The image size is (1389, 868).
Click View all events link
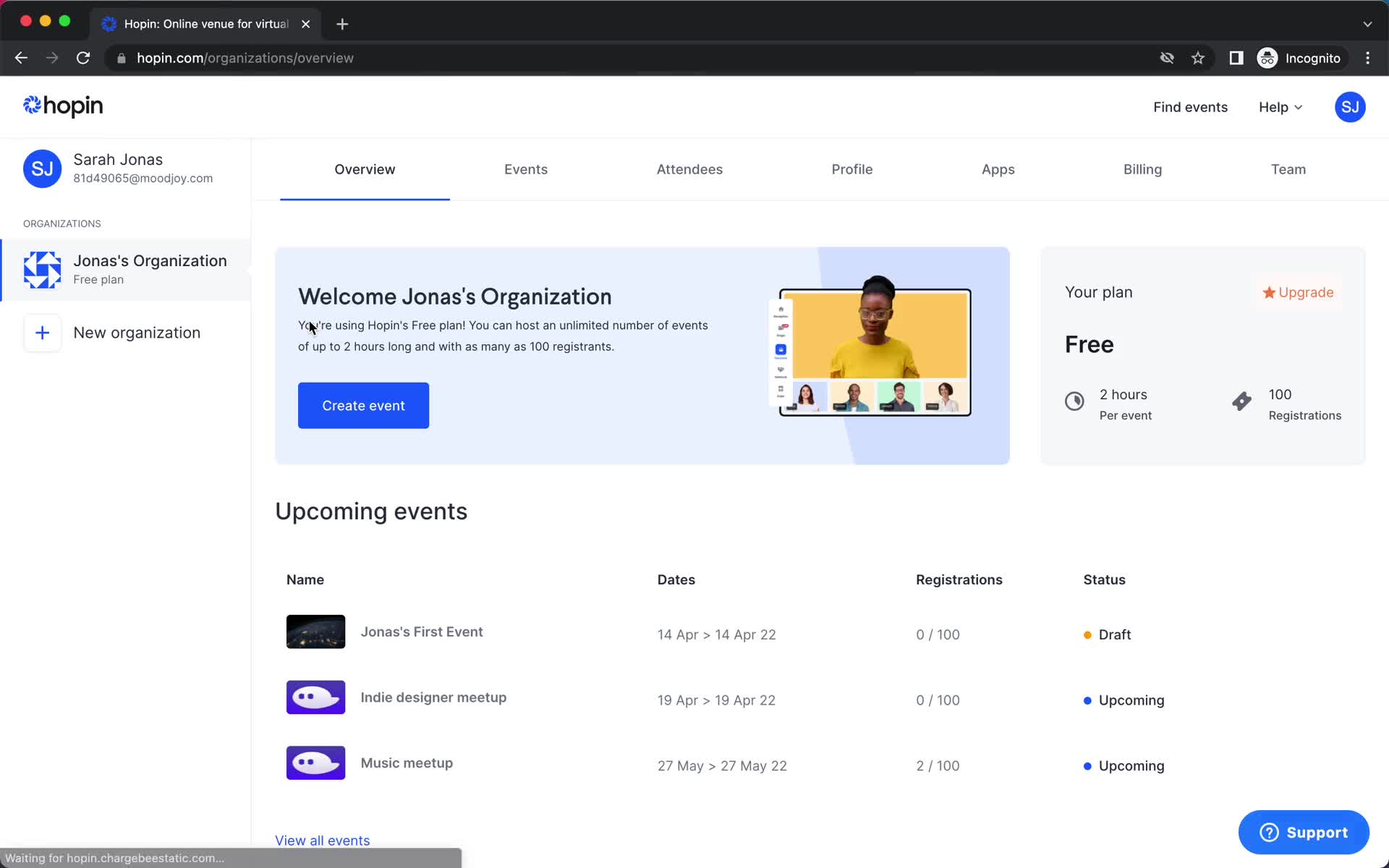[322, 840]
